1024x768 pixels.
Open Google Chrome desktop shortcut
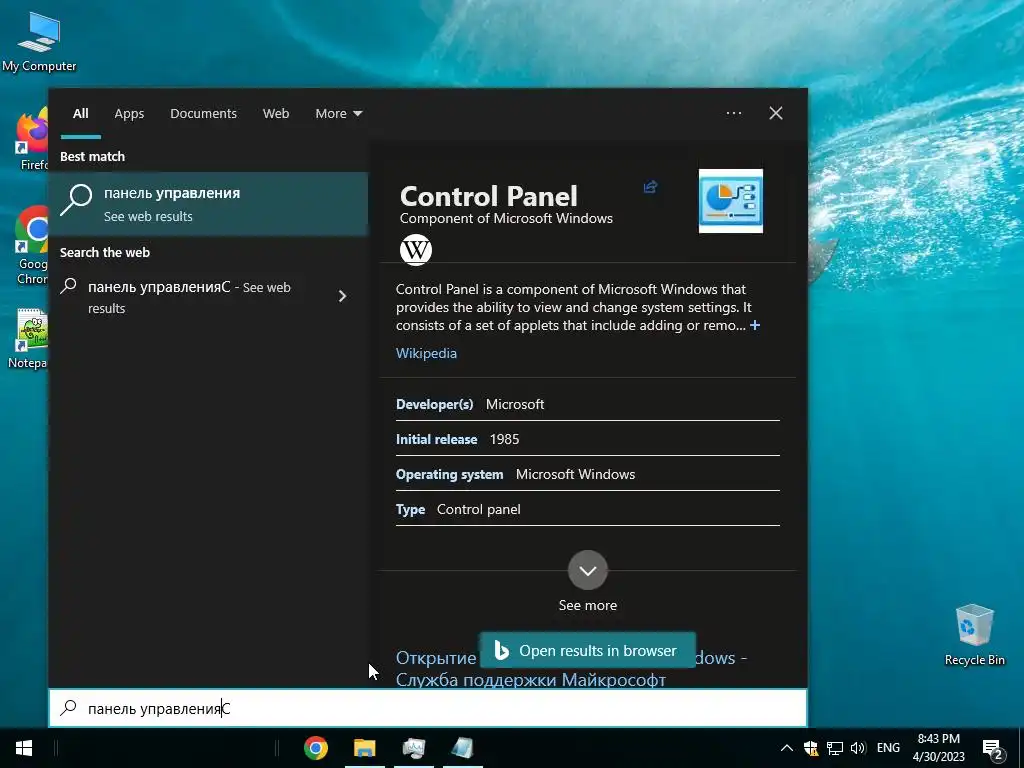31,246
